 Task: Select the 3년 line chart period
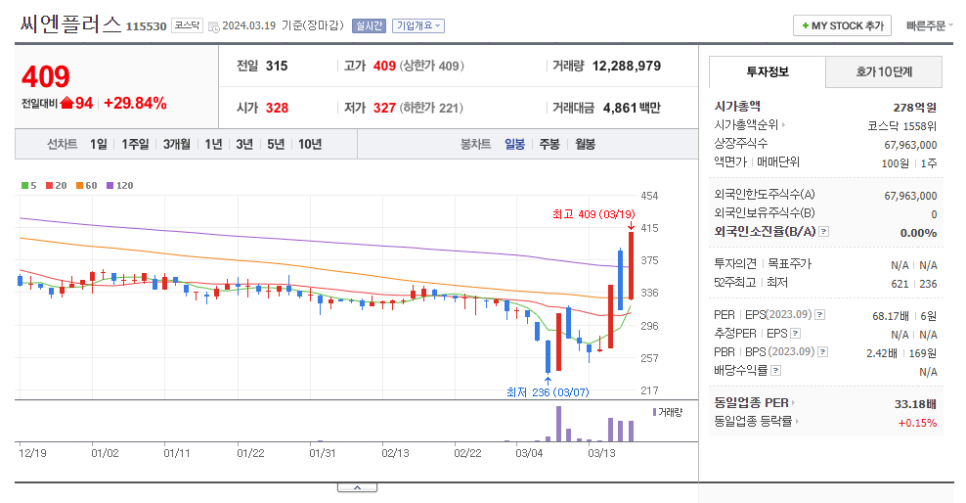point(245,144)
